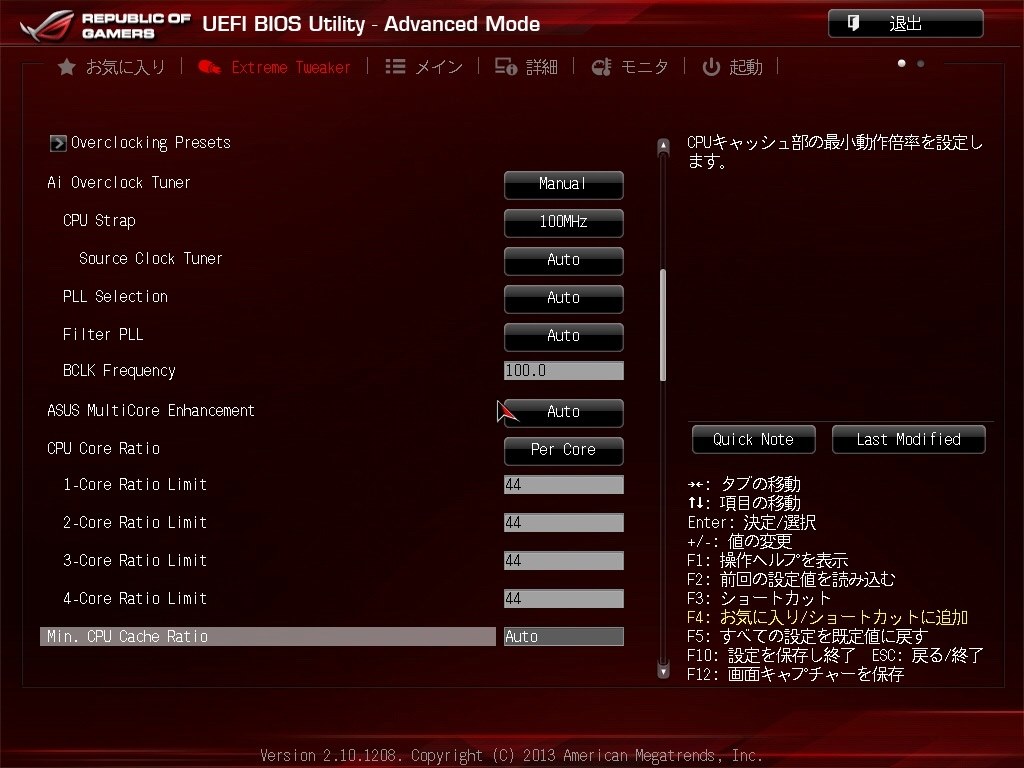Select Ai Overclock Tuner label
Viewport: 1024px width, 768px height.
click(119, 182)
